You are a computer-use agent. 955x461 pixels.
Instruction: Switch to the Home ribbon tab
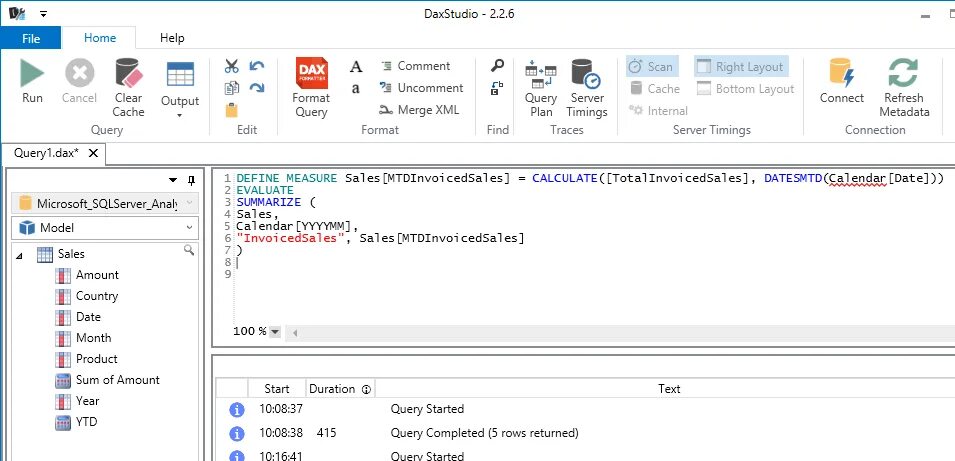point(100,38)
